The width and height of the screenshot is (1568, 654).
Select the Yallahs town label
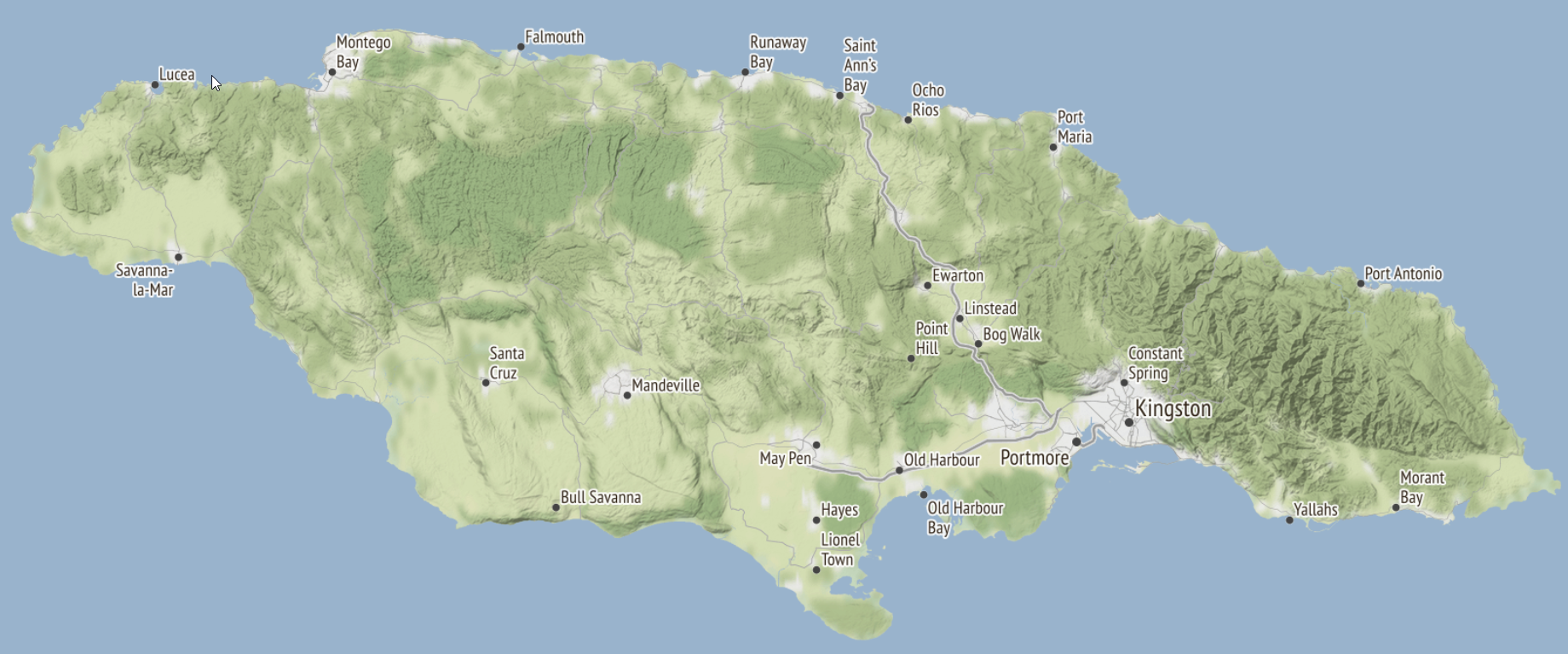[x=1315, y=509]
